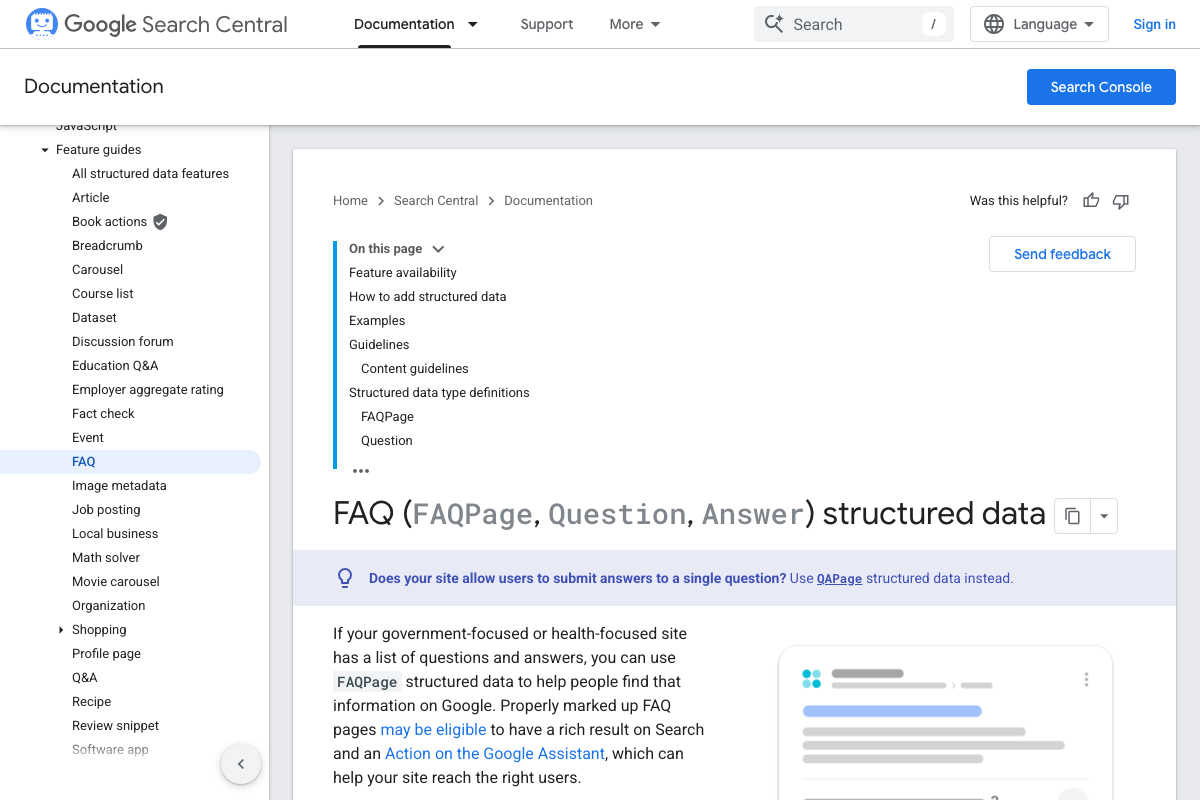Image resolution: width=1200 pixels, height=800 pixels.
Task: Click the verified badge next to Book actions
Action: pos(158,221)
